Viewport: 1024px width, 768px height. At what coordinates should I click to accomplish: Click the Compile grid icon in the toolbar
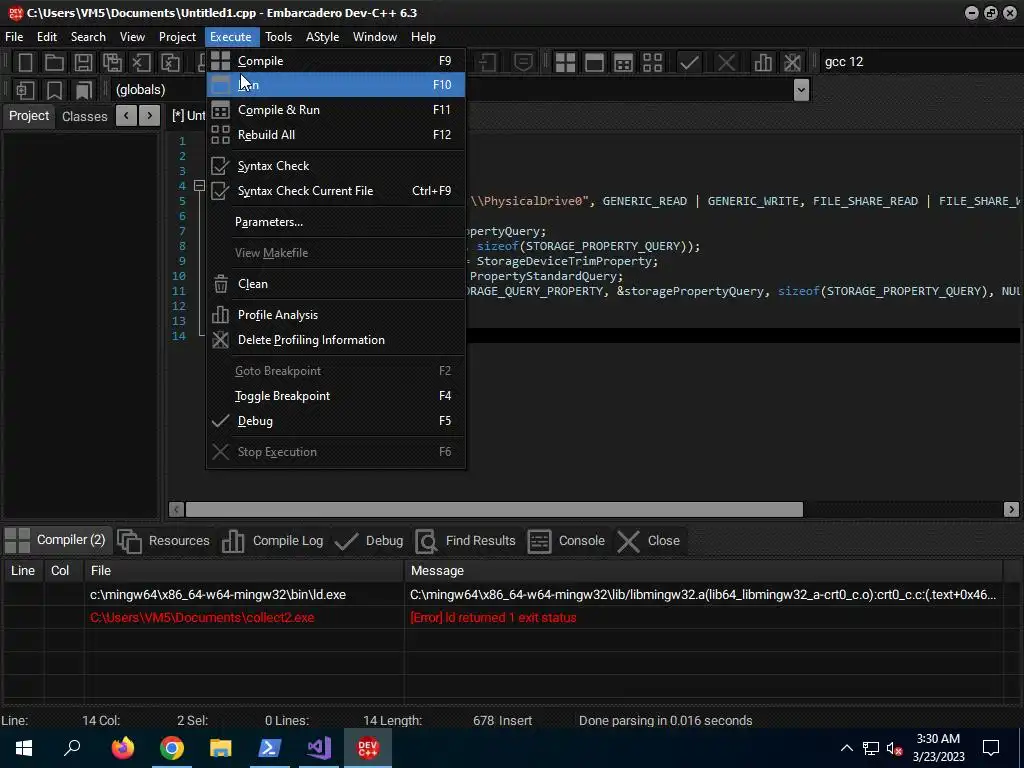coord(566,62)
